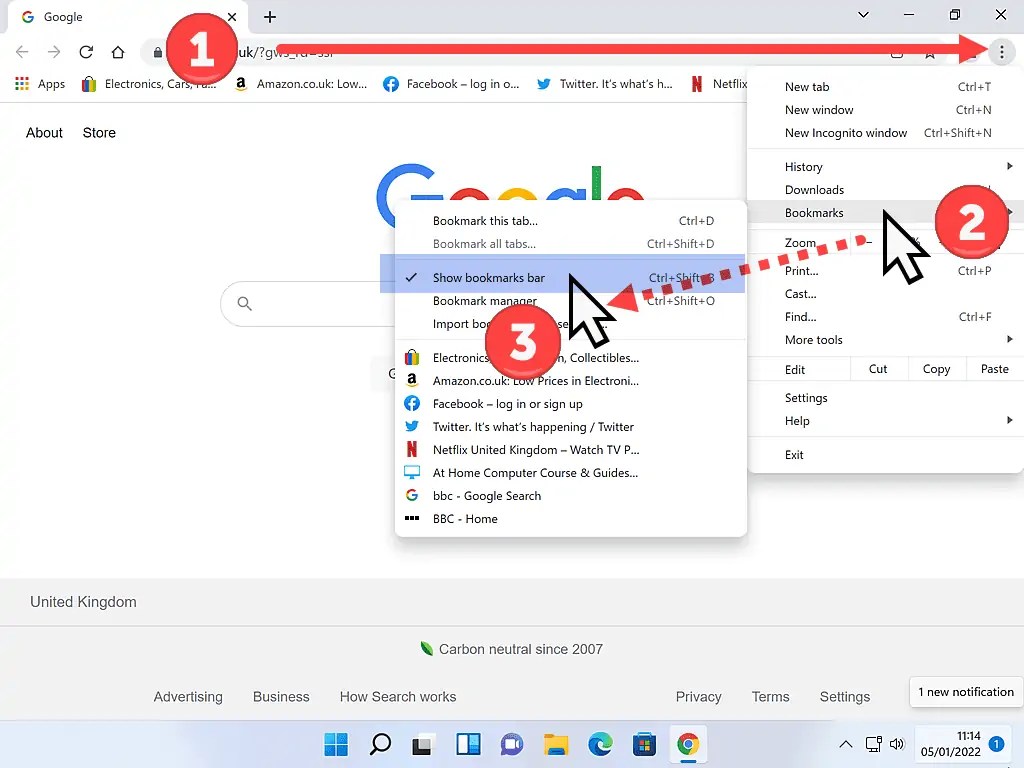Open the Chrome three-dot menu button

[x=1001, y=52]
